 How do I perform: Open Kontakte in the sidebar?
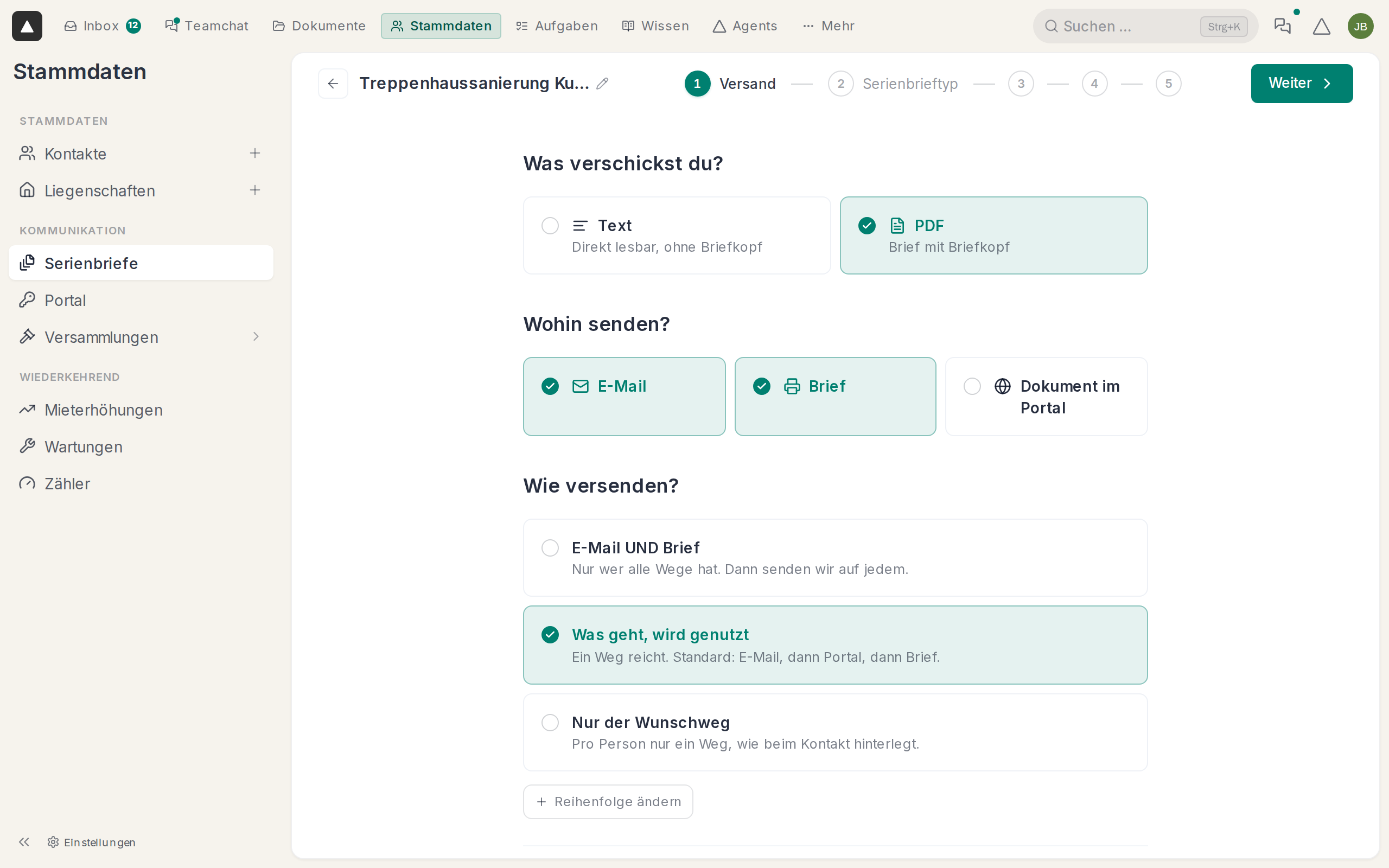[x=141, y=154]
